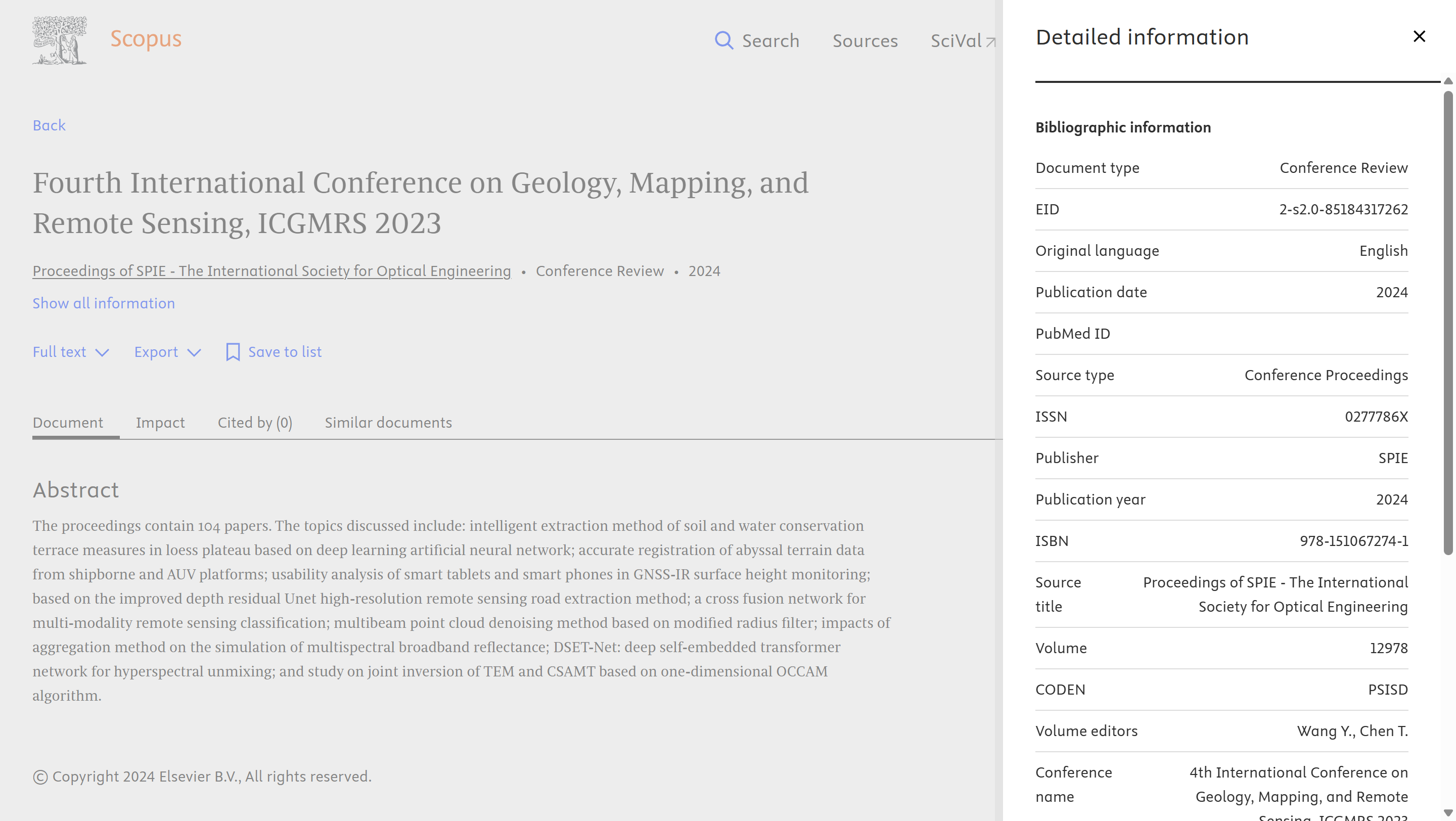This screenshot has width=1456, height=821.
Task: Select Source title value in detail panel
Action: [1275, 595]
